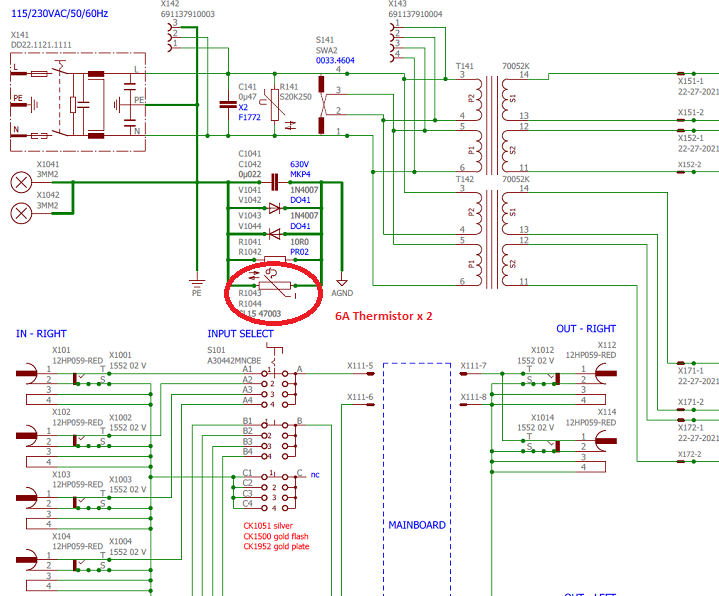Click the X103 input jack symbol

pos(27,498)
